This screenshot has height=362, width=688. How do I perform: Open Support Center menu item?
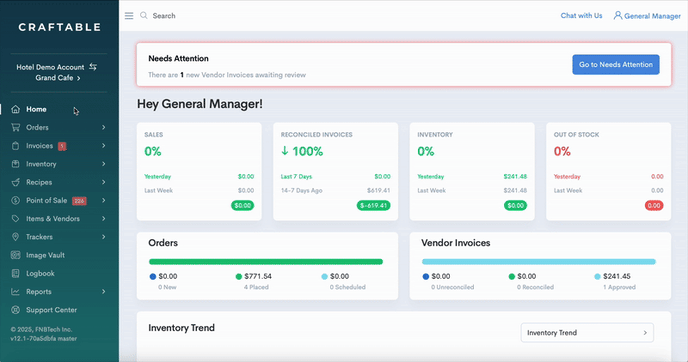coord(51,310)
